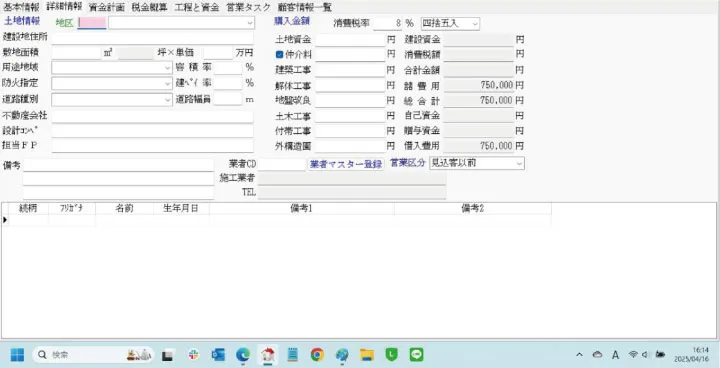Click the 敷地面積 ㎡ input field
This screenshot has height=368, width=720.
pos(76,53)
